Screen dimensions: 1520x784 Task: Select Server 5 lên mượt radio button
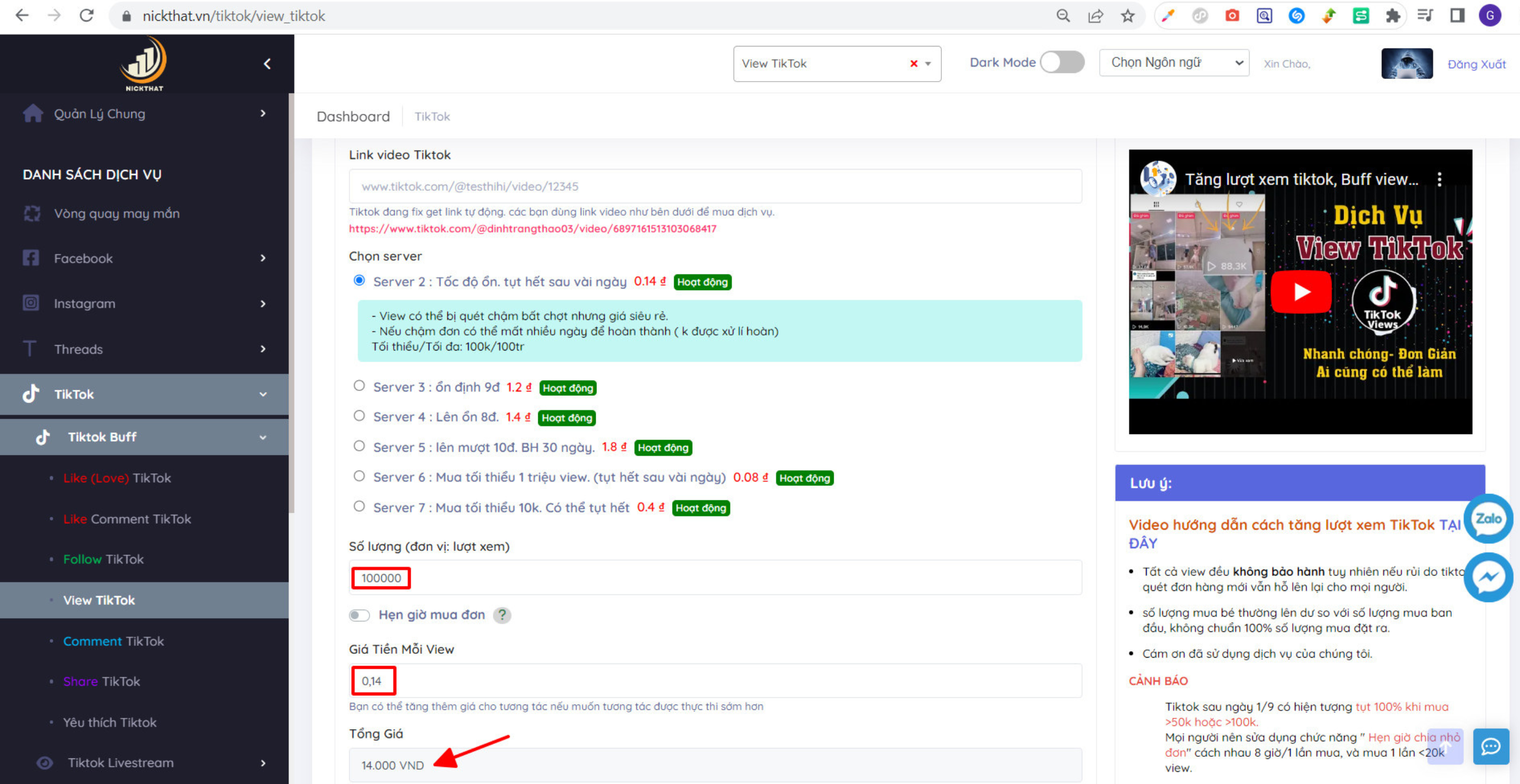[x=359, y=446]
